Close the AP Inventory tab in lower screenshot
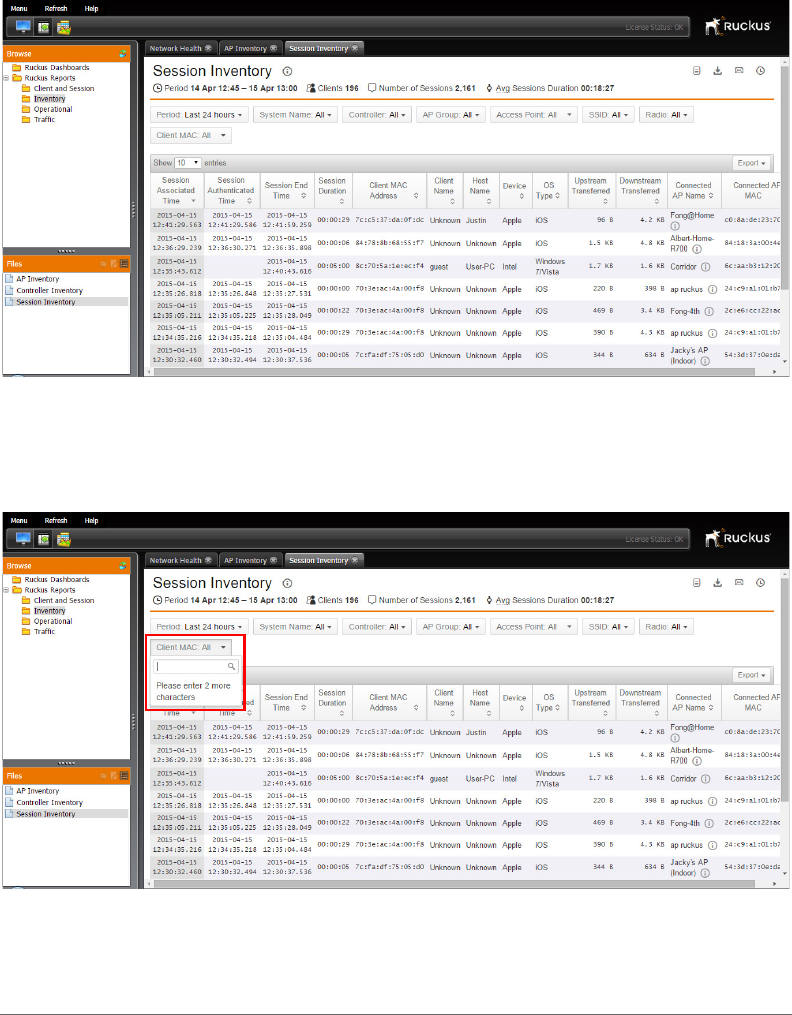Image resolution: width=792 pixels, height=1015 pixels. point(273,561)
